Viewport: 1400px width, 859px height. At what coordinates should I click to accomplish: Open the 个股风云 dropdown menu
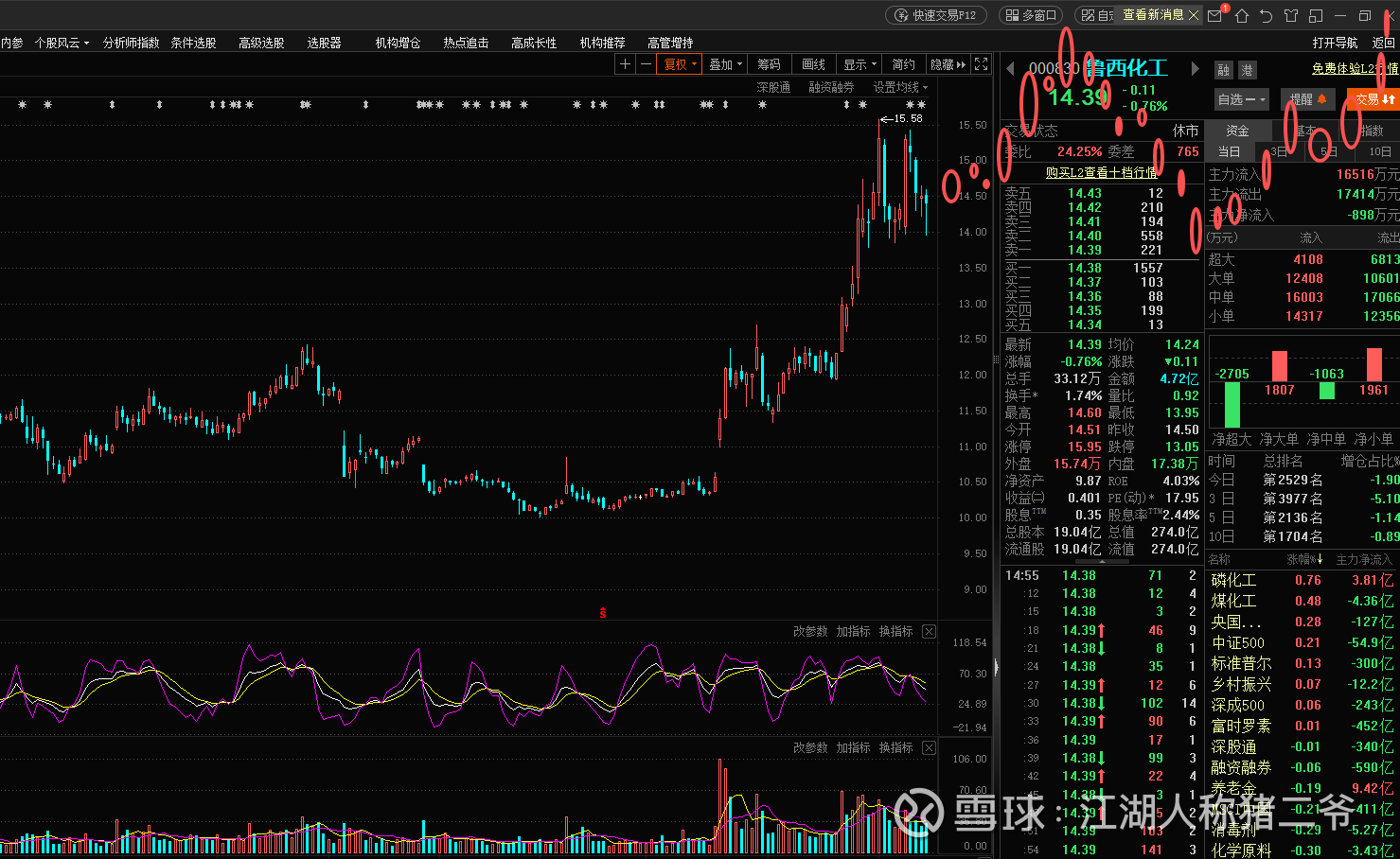[62, 43]
